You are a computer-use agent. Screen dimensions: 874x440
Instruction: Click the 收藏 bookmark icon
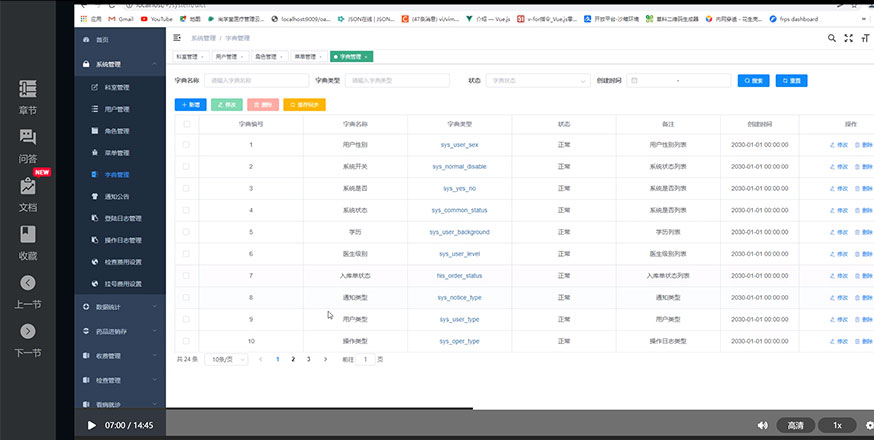tap(28, 234)
